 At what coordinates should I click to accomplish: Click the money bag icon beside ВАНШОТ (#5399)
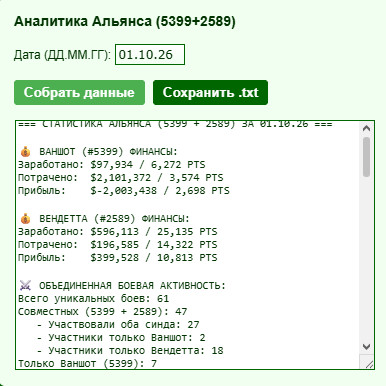[x=25, y=152]
